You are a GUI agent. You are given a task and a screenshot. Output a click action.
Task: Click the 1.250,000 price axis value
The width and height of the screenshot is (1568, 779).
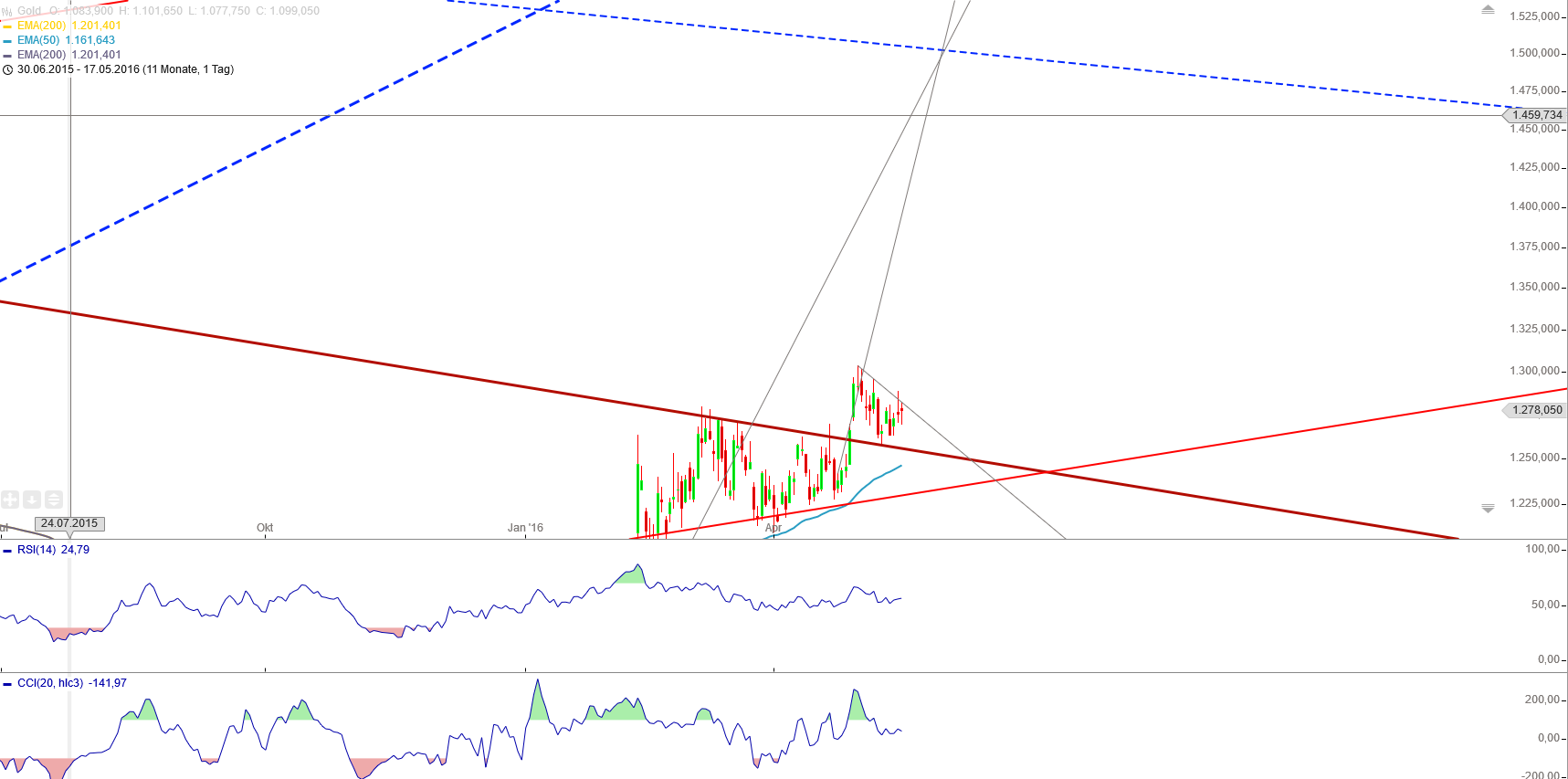click(x=1534, y=458)
